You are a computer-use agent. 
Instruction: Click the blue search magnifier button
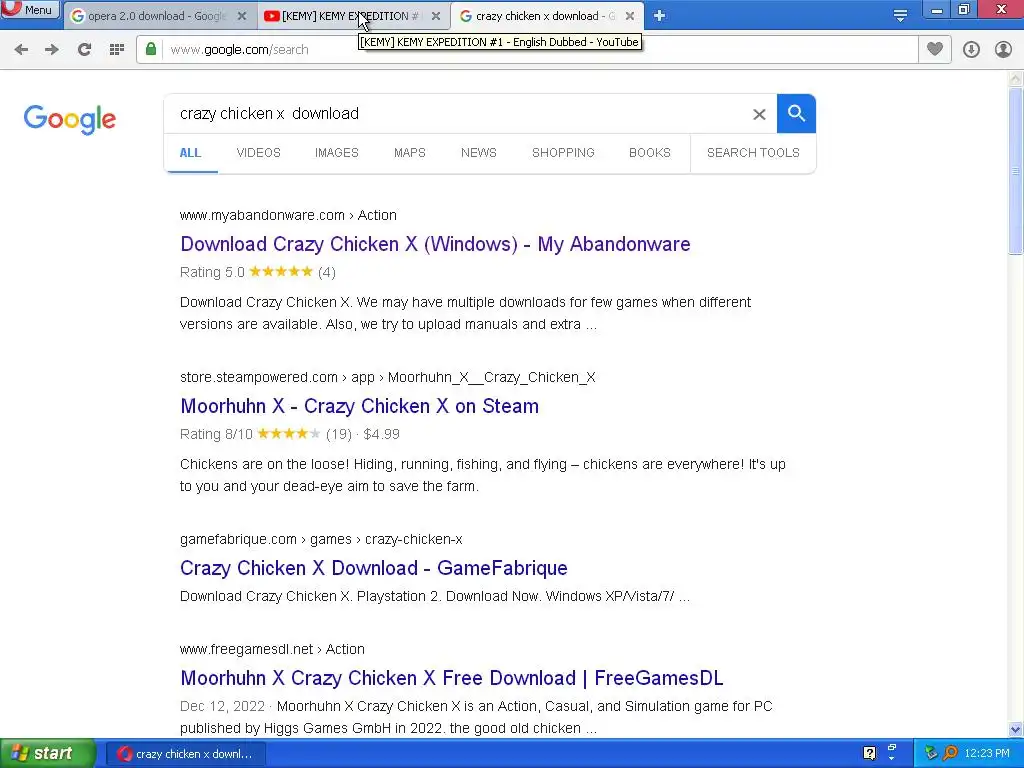pos(796,114)
